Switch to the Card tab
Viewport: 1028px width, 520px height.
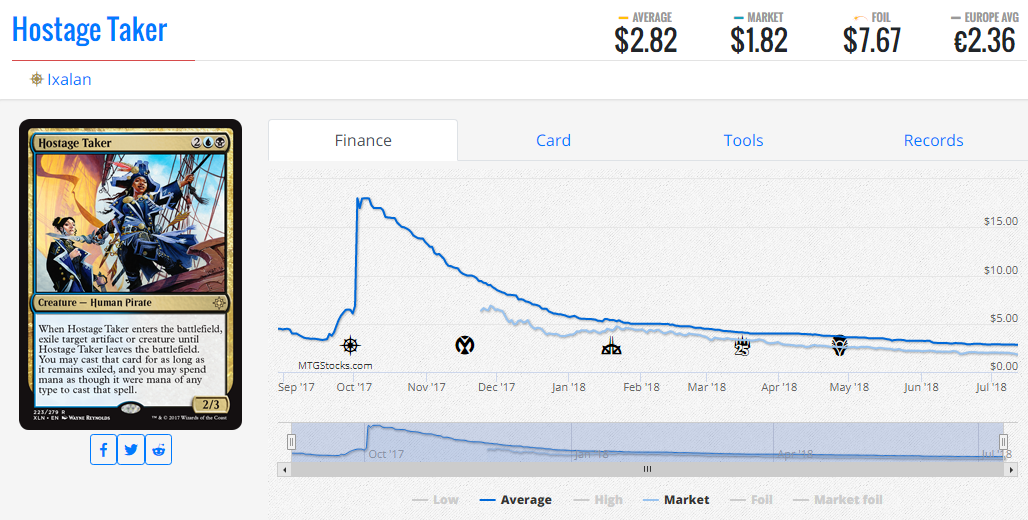point(553,140)
